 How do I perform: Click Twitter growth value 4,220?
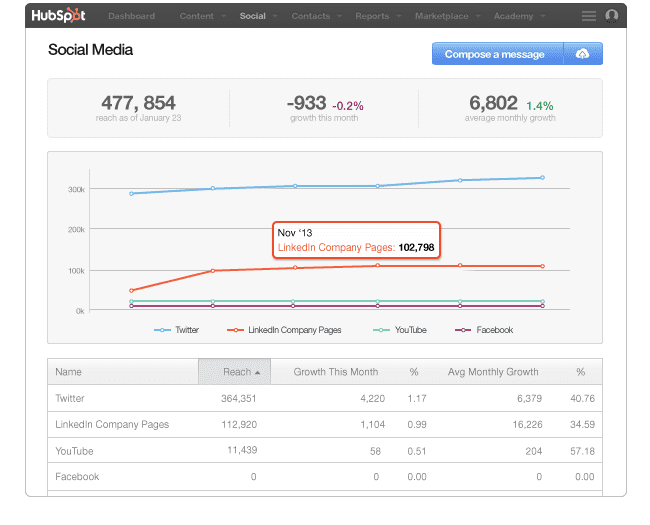(x=373, y=399)
